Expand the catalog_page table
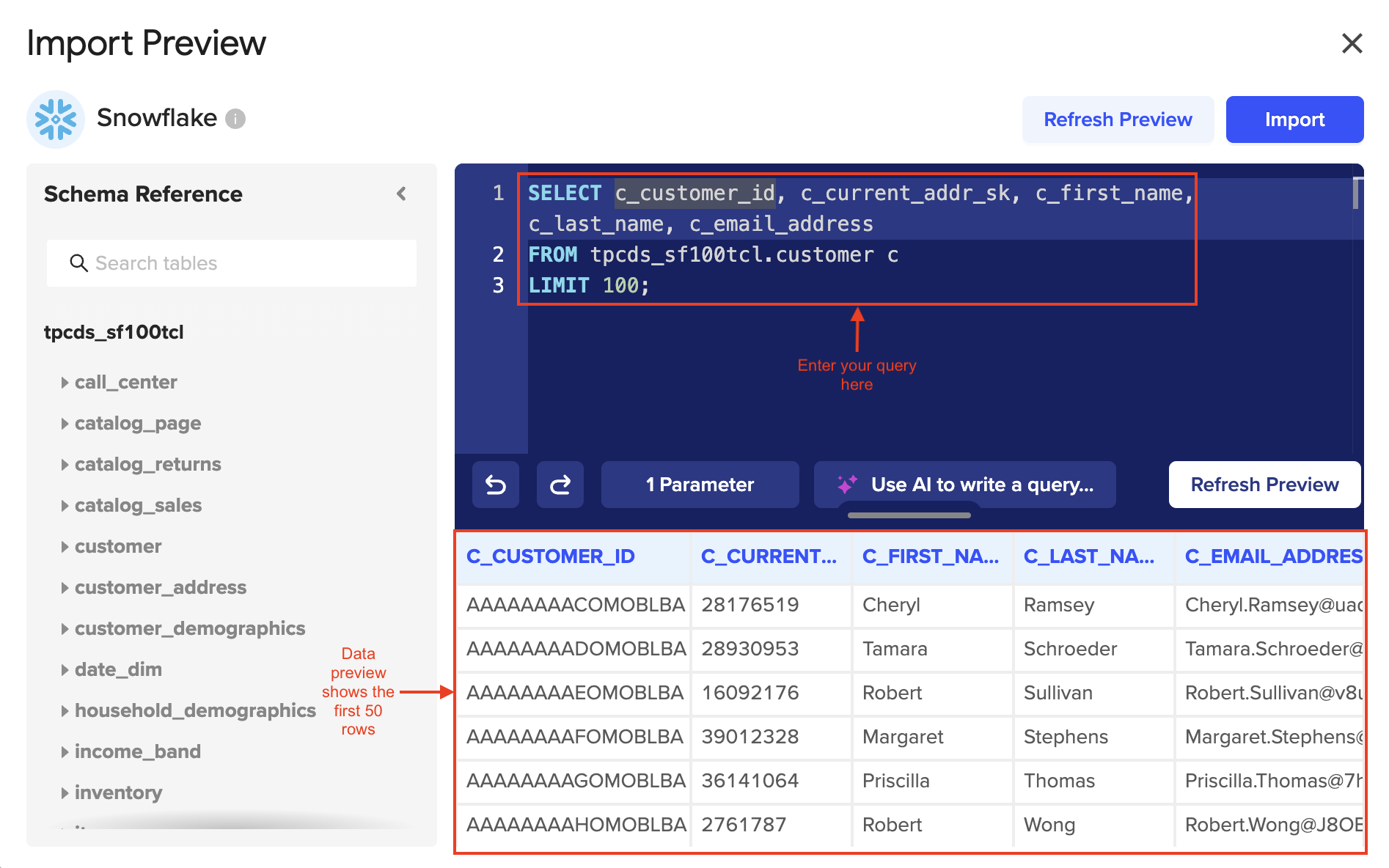The height and width of the screenshot is (868, 1389). click(65, 424)
